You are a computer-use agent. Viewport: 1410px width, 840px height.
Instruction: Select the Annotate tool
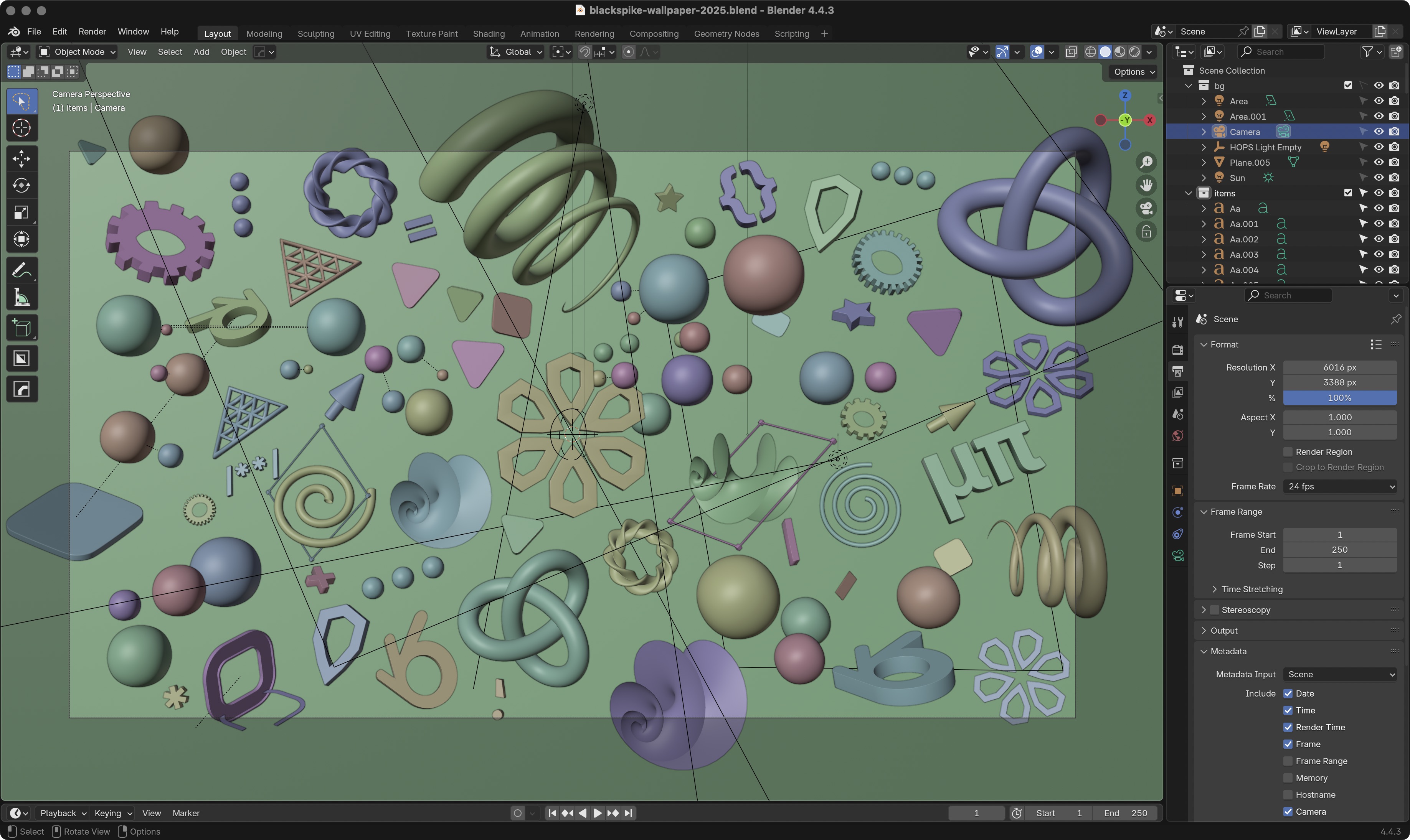tap(21, 269)
